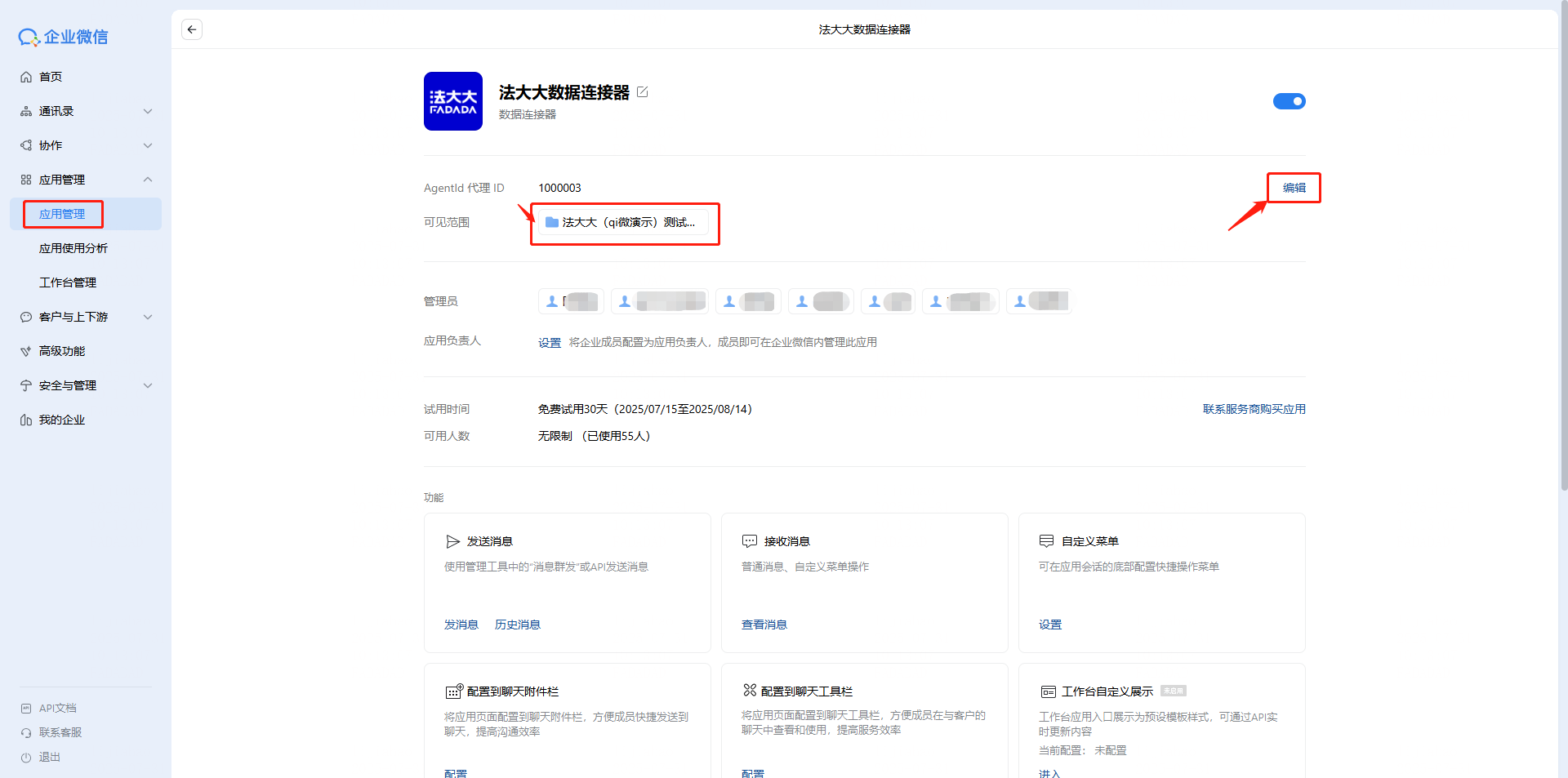This screenshot has height=778, width=1568.
Task: Click the 历史消息 link
Action: coord(518,625)
